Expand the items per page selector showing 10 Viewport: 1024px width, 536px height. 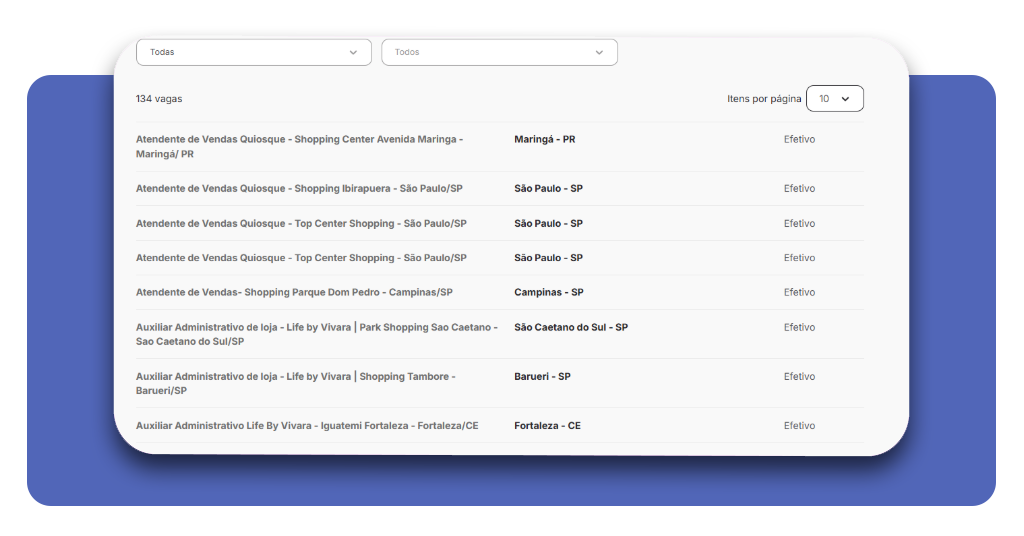[x=835, y=99]
